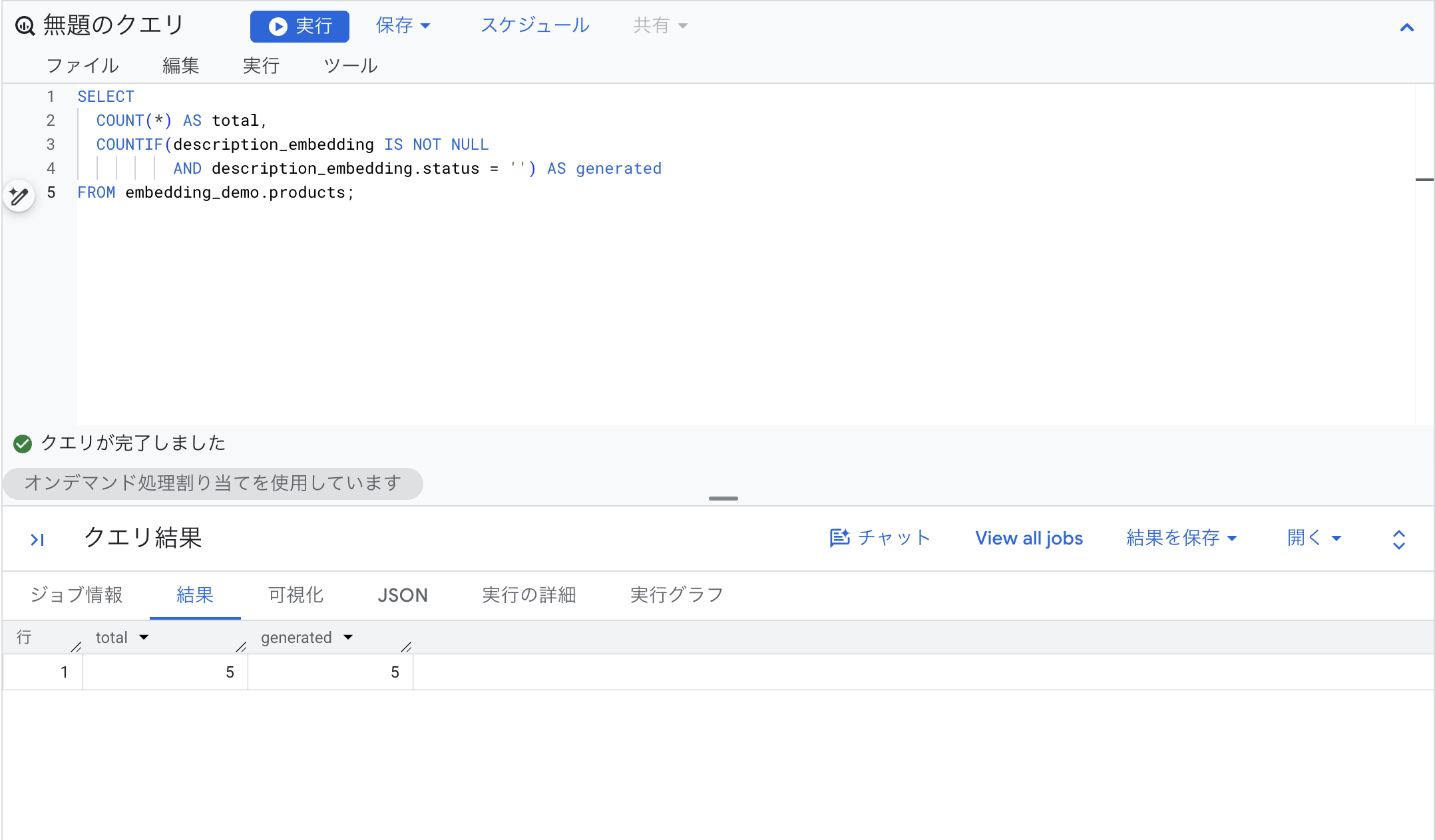
Task: Click the クエリ結果 heading
Action: point(143,537)
